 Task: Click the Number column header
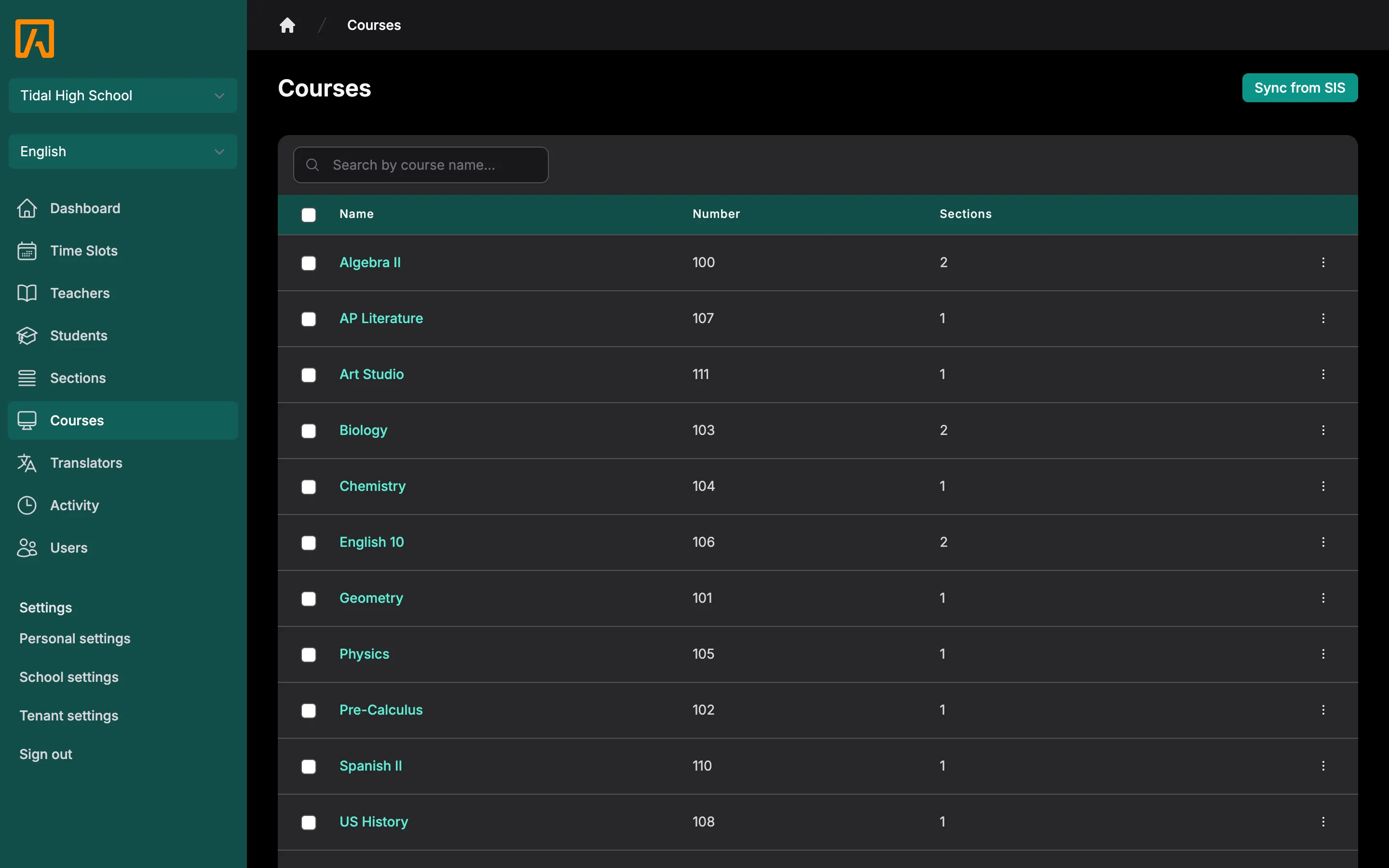716,214
